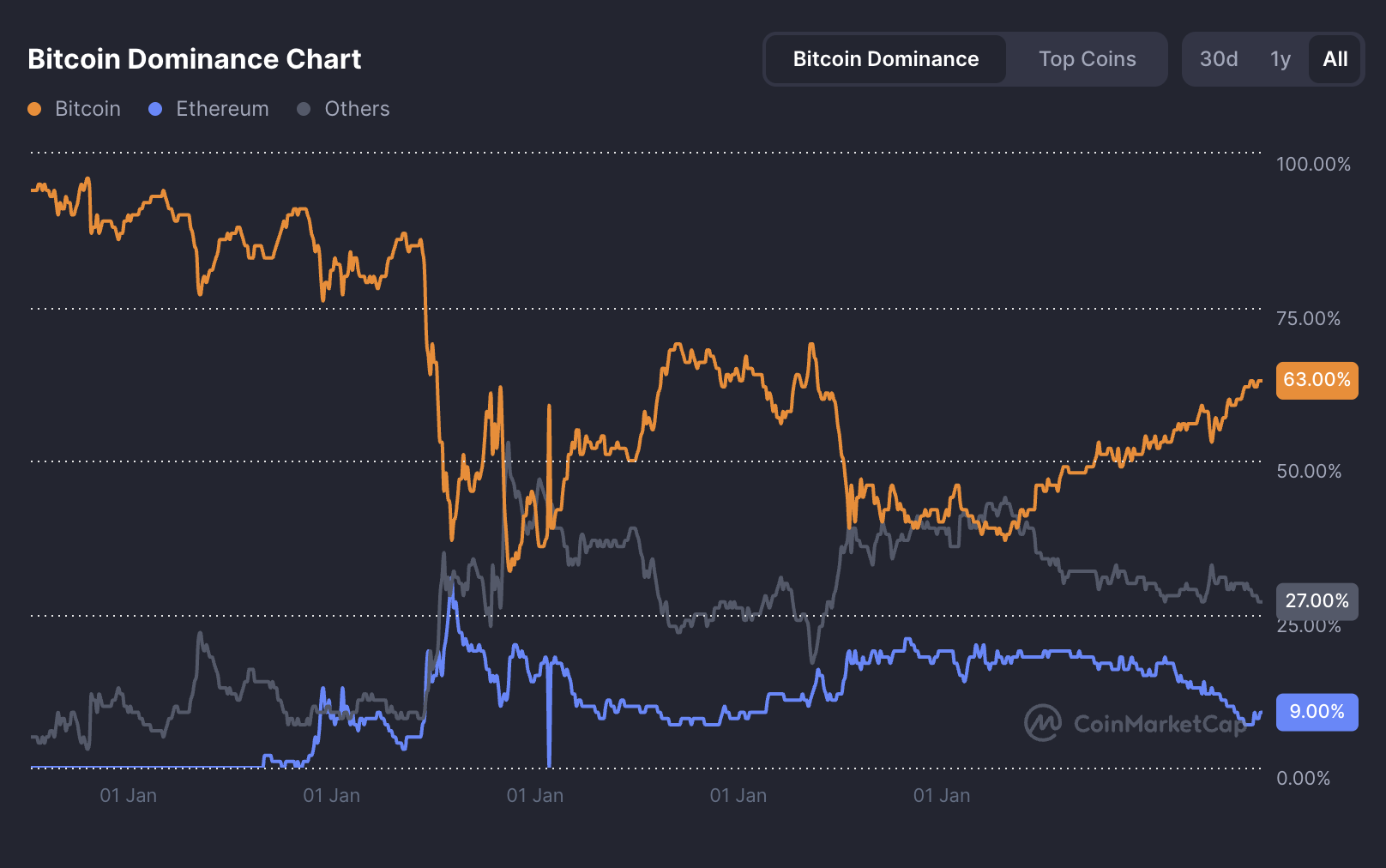Click the first 01 Jan axis label
This screenshot has height=868, width=1386.
[129, 795]
